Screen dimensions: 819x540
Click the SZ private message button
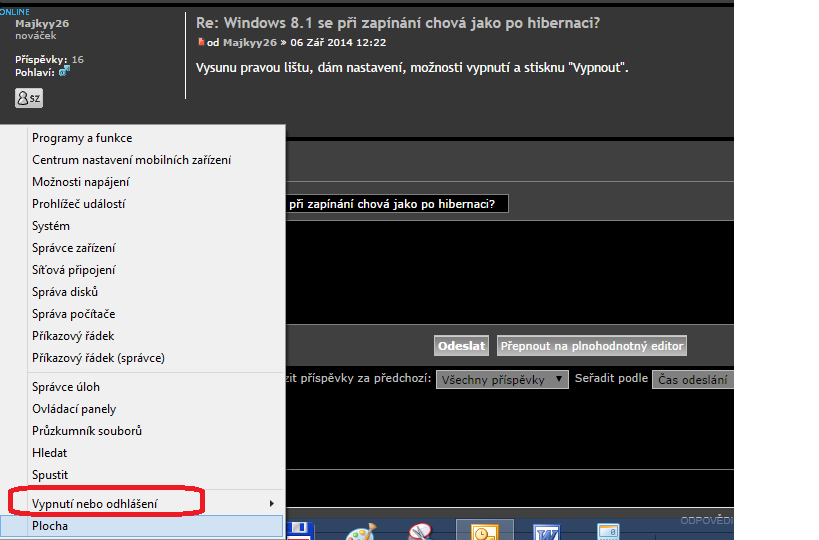click(x=29, y=98)
